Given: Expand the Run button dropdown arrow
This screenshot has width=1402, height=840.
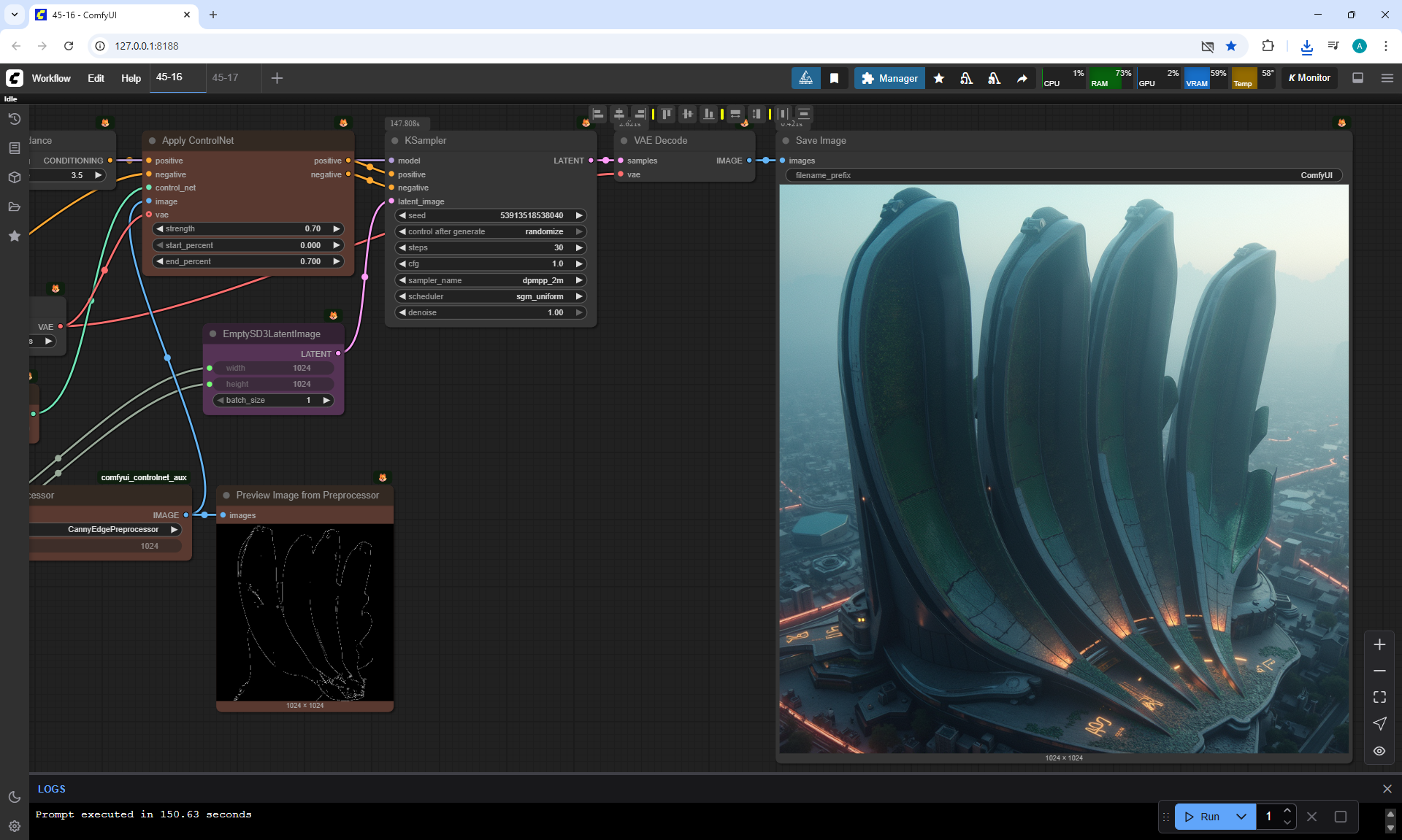Looking at the screenshot, I should click(x=1241, y=817).
